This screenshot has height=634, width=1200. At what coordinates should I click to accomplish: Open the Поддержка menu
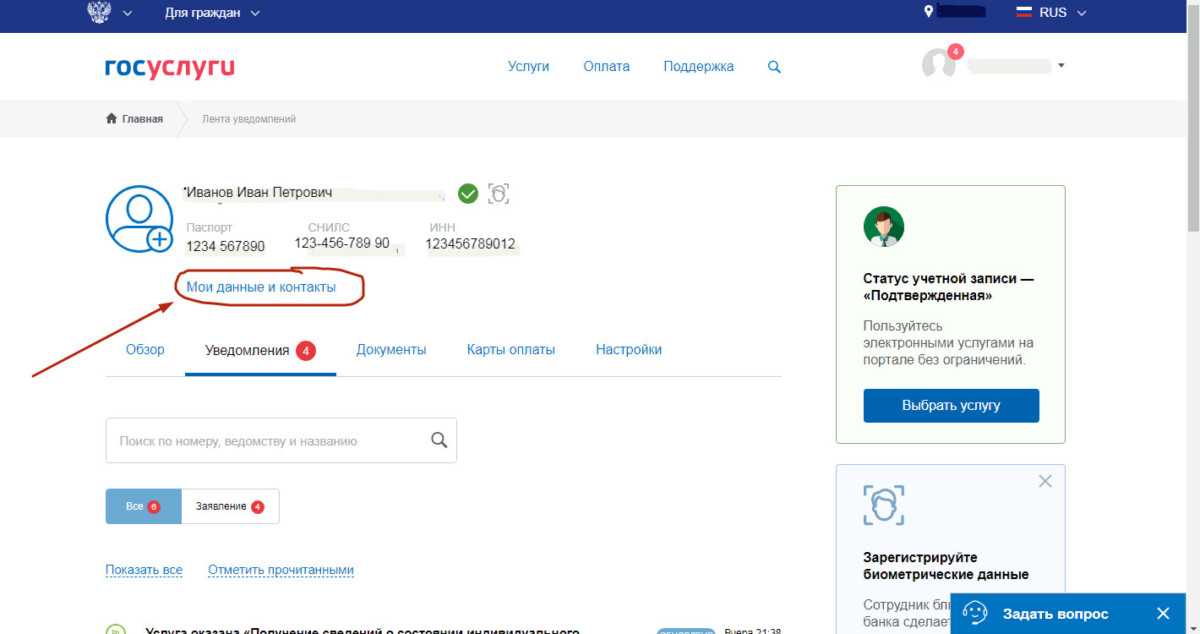(x=698, y=66)
